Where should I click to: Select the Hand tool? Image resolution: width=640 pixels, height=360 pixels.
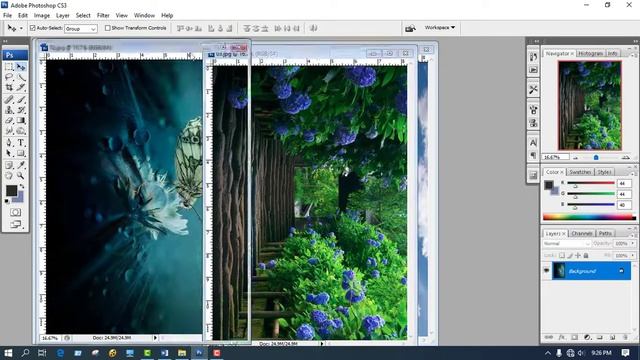tap(9, 176)
